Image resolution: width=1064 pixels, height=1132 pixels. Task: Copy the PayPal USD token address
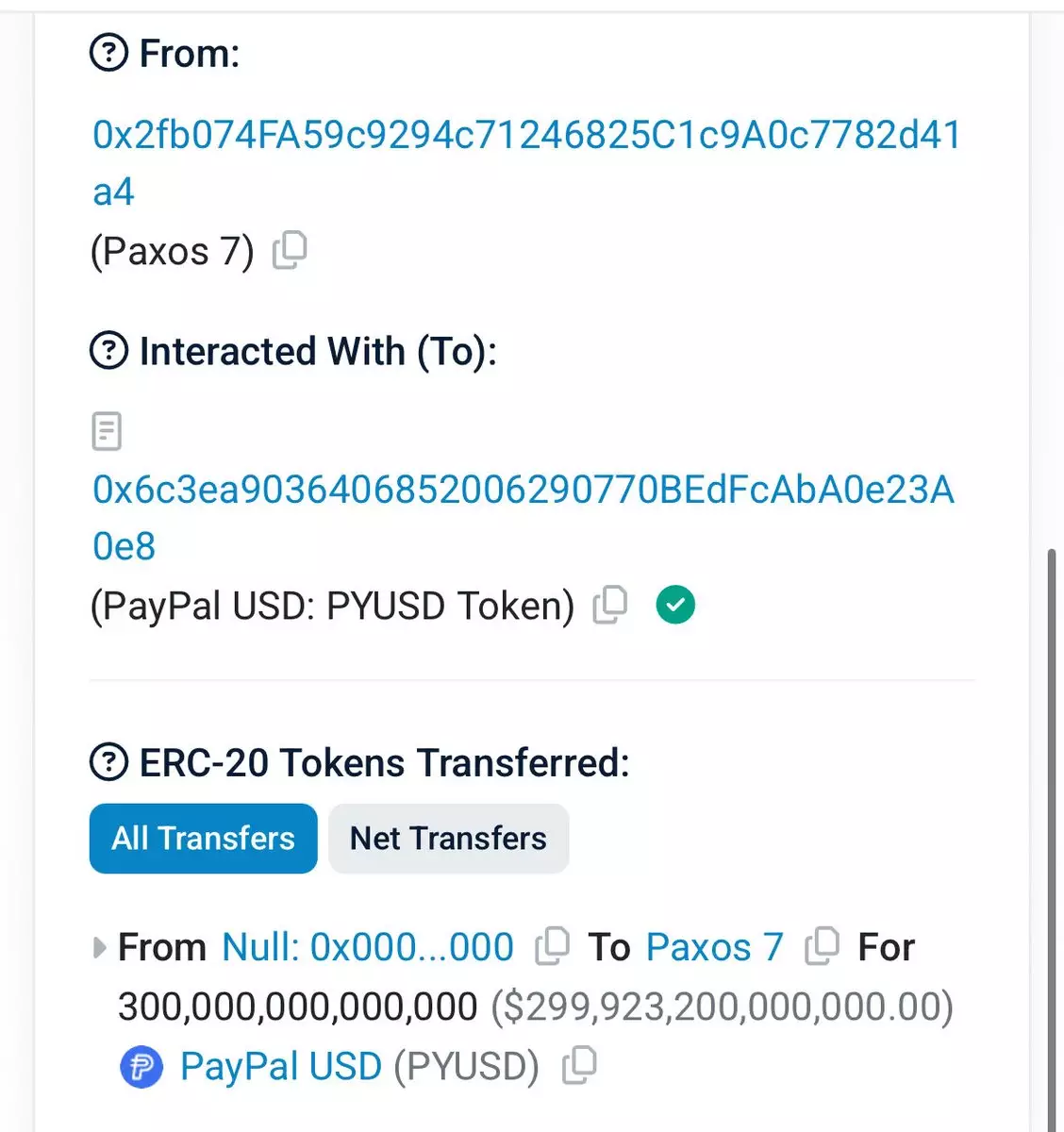click(x=579, y=1066)
